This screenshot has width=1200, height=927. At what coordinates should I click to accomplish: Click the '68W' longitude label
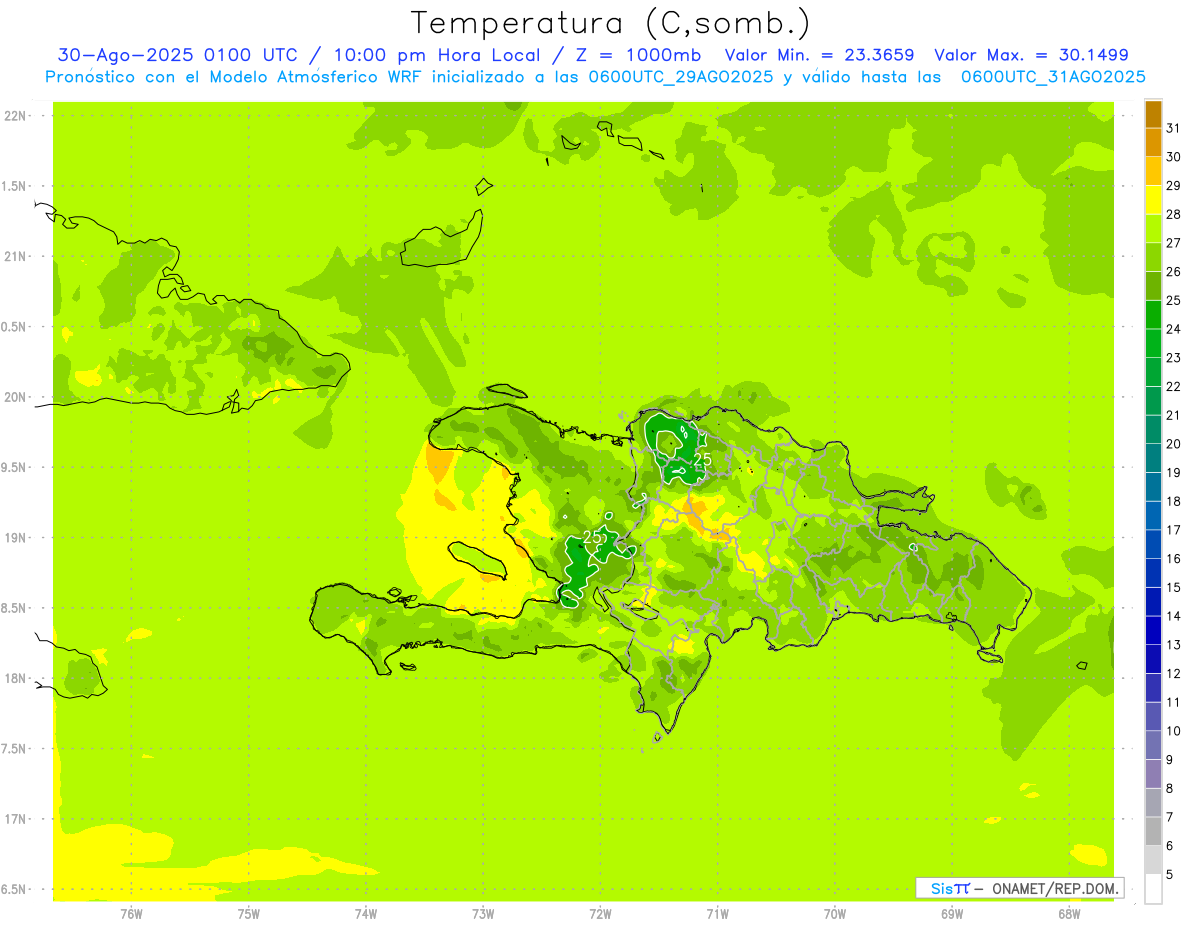(1069, 914)
